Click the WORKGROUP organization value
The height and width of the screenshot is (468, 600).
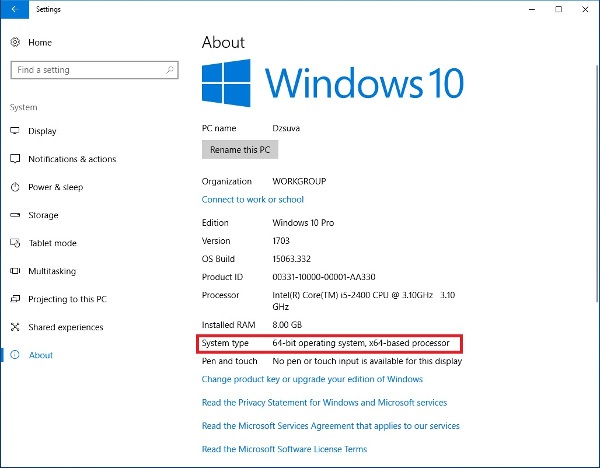point(299,181)
